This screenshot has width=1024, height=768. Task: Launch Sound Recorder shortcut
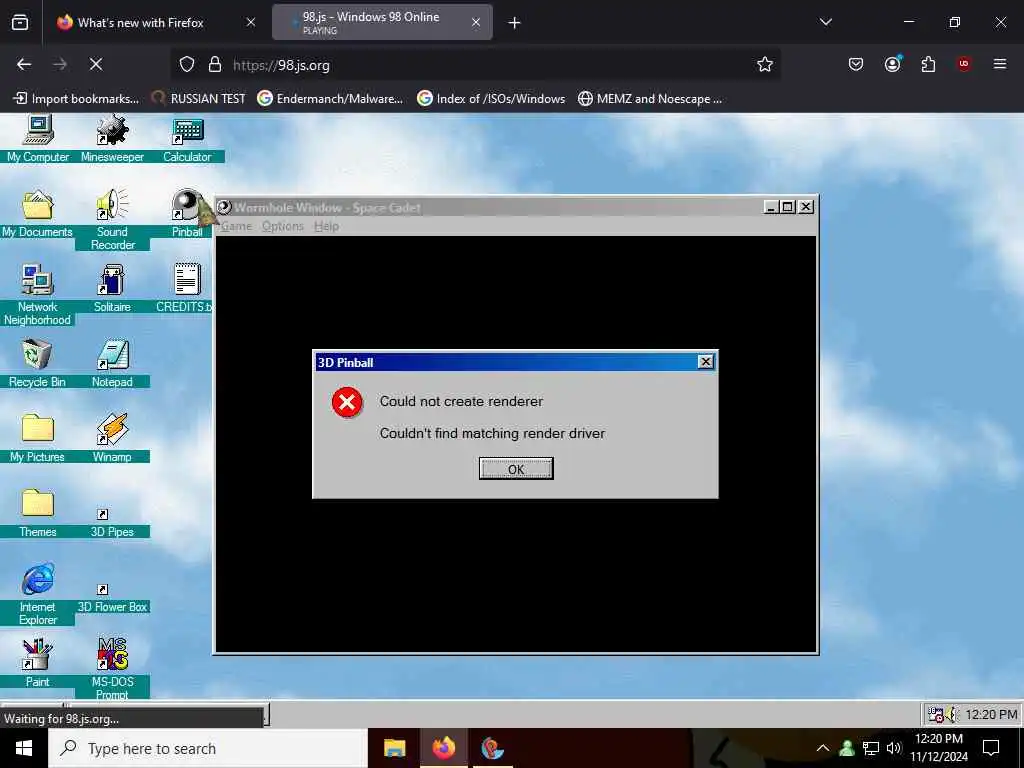112,219
